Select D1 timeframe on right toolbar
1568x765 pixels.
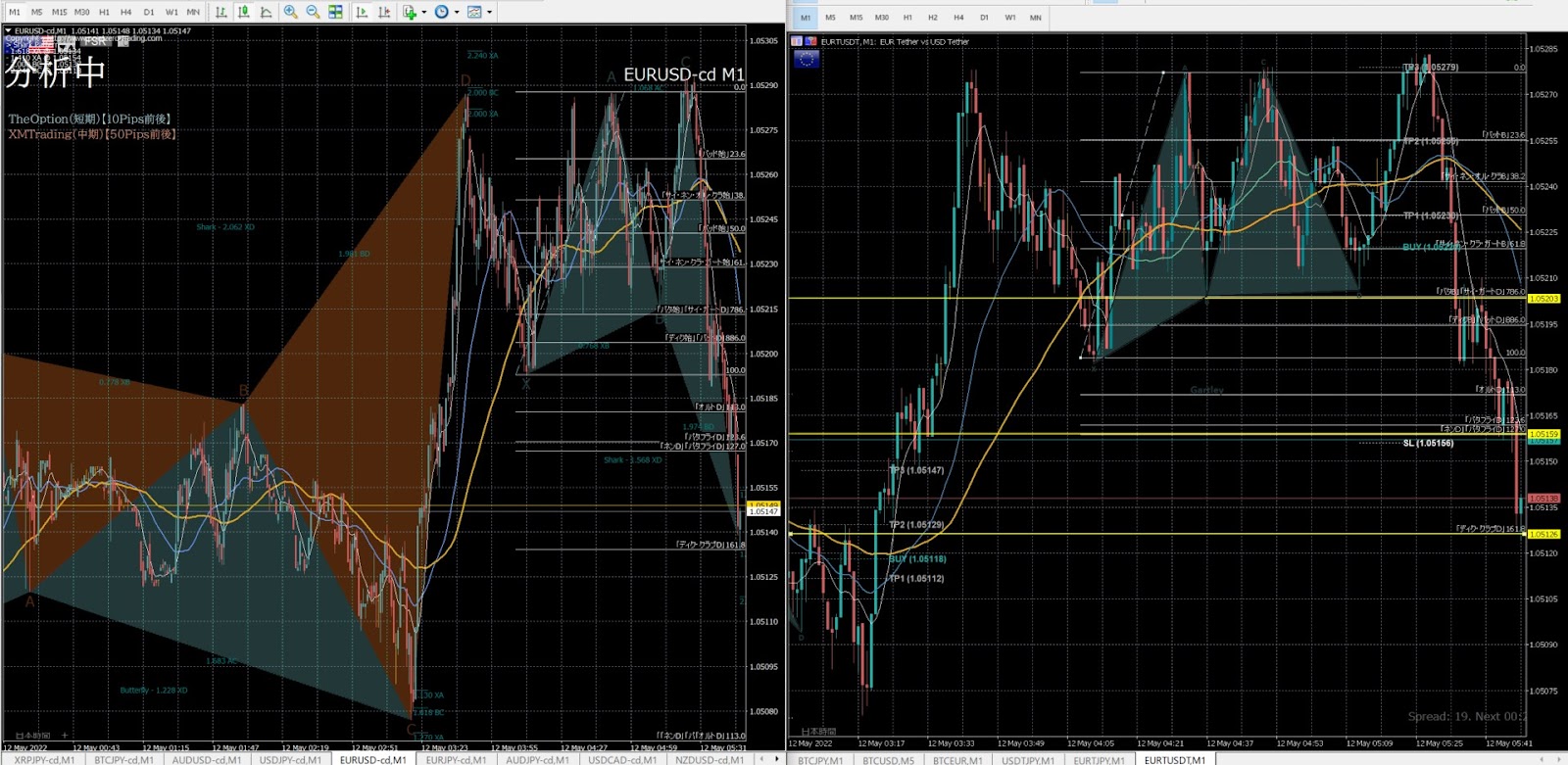point(984,18)
